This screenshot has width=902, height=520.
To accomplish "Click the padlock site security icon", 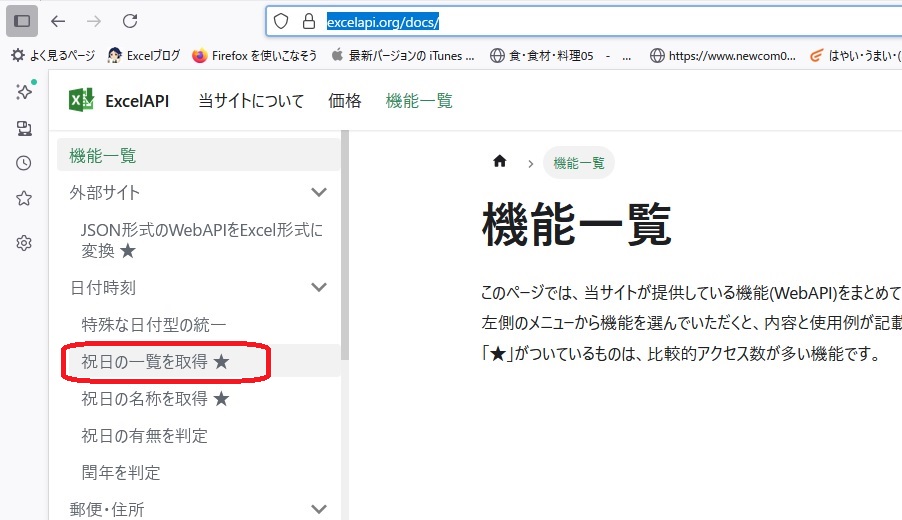I will (x=308, y=21).
